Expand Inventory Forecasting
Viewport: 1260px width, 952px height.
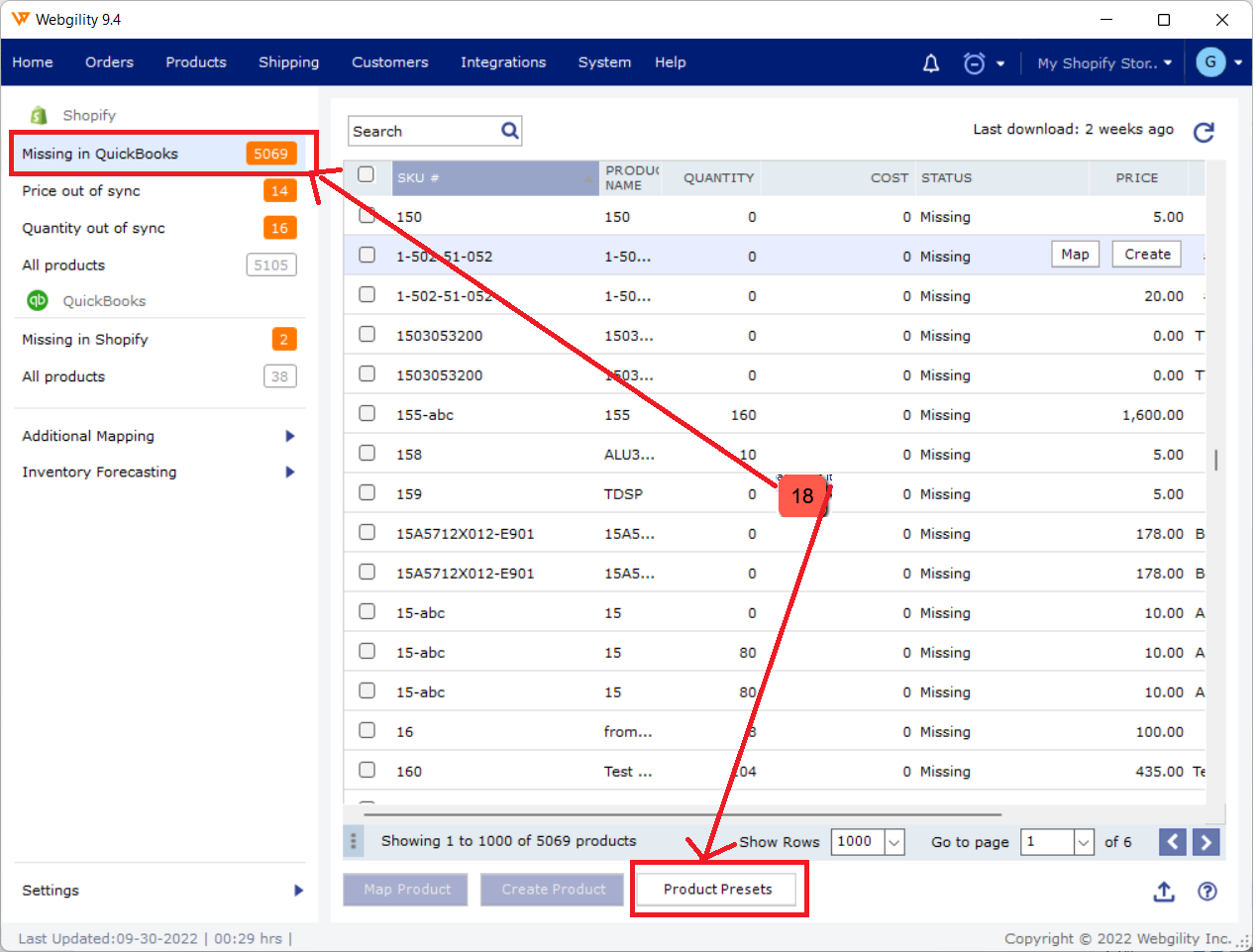coord(290,473)
